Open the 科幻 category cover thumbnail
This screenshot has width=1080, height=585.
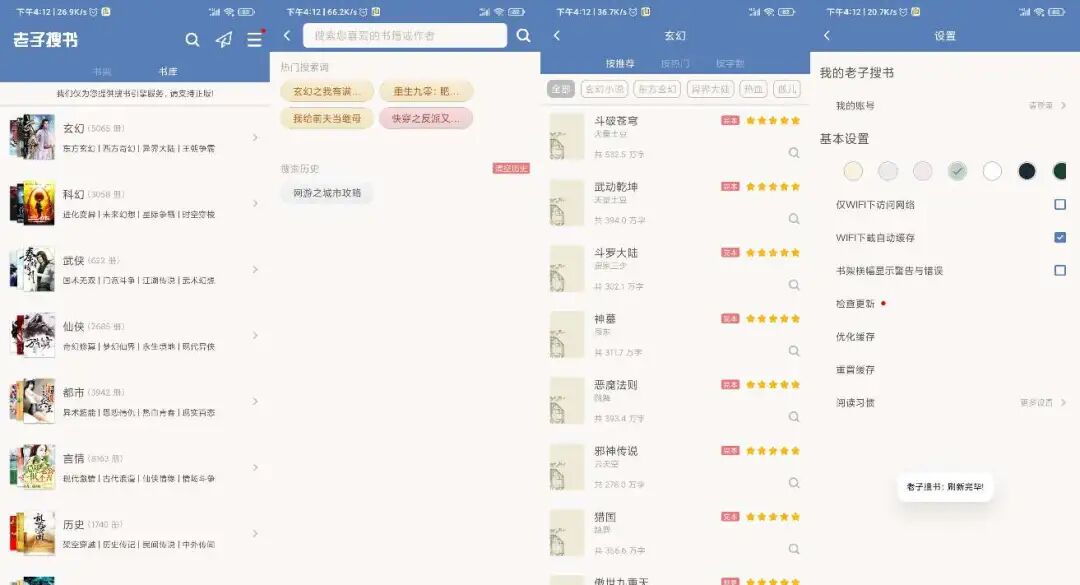[x=32, y=203]
